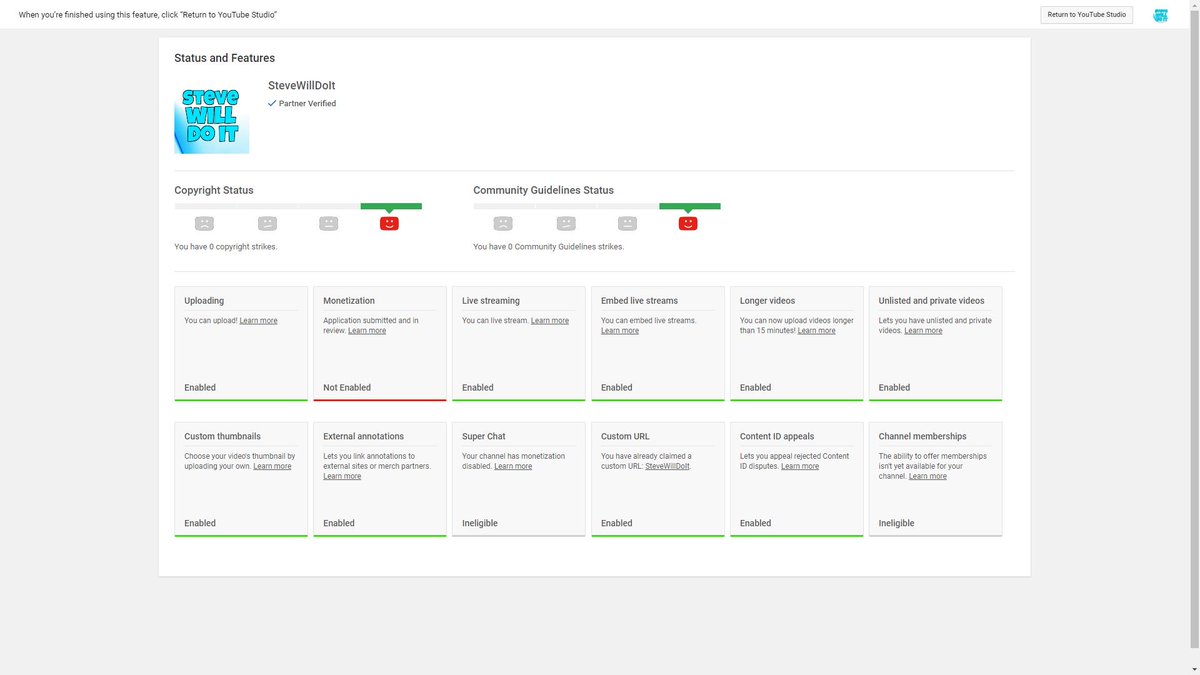Open Learn more in the Channel memberships card

(928, 477)
